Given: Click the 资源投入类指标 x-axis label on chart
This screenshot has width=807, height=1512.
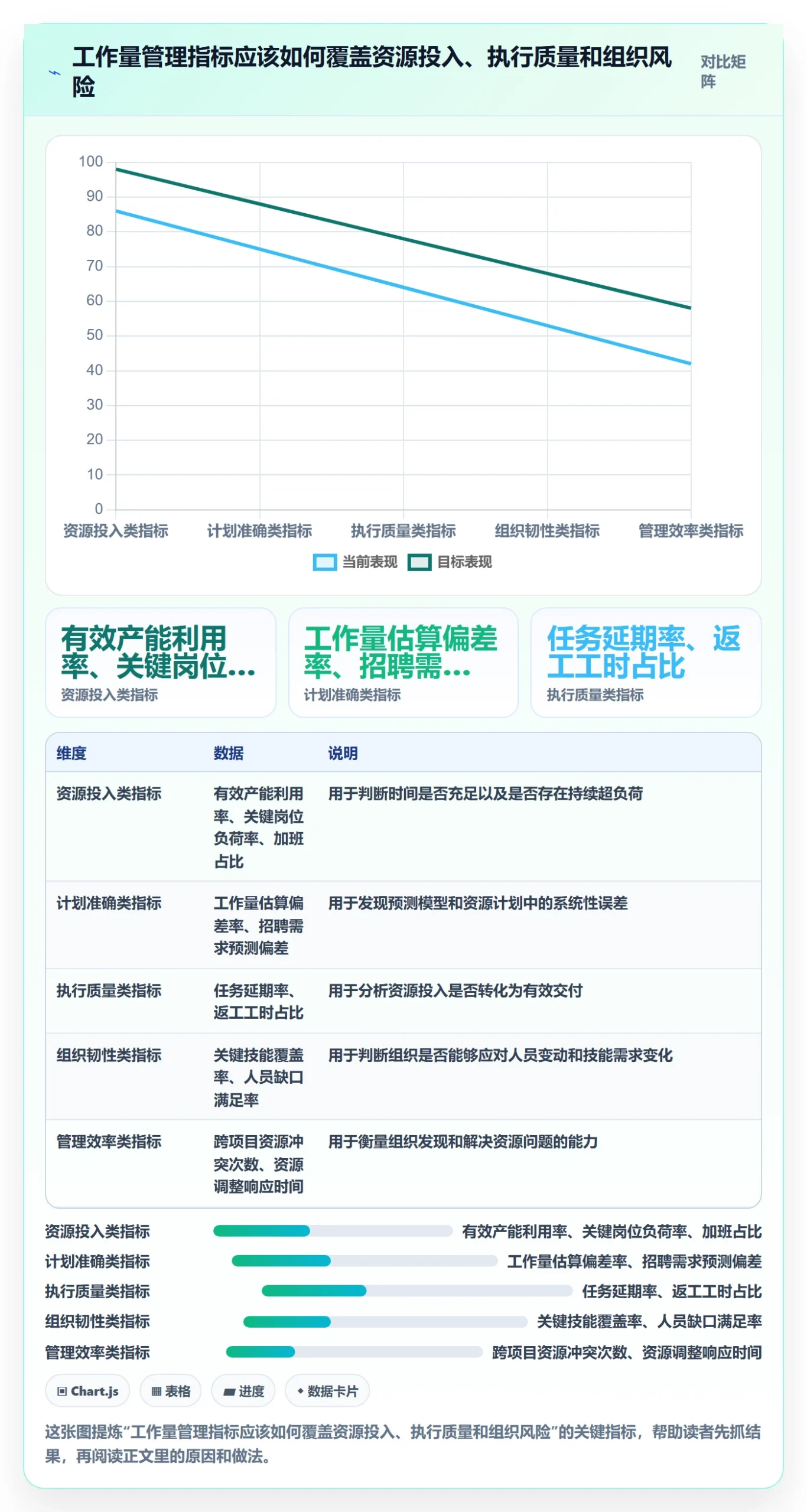Looking at the screenshot, I should pos(116,530).
